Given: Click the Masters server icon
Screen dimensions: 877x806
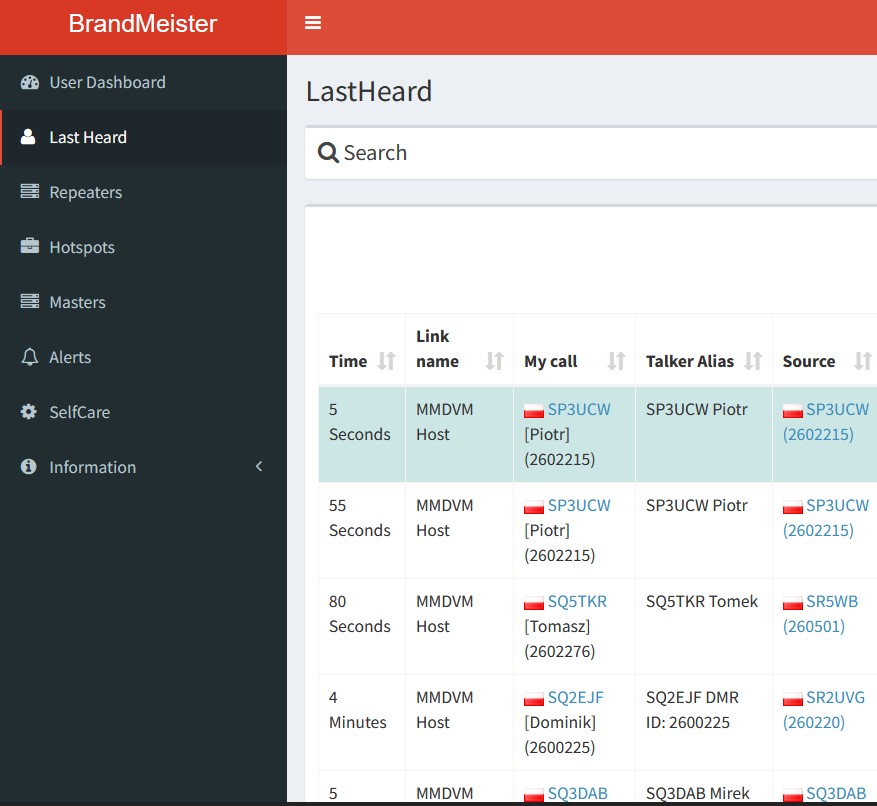Looking at the screenshot, I should click(x=29, y=302).
